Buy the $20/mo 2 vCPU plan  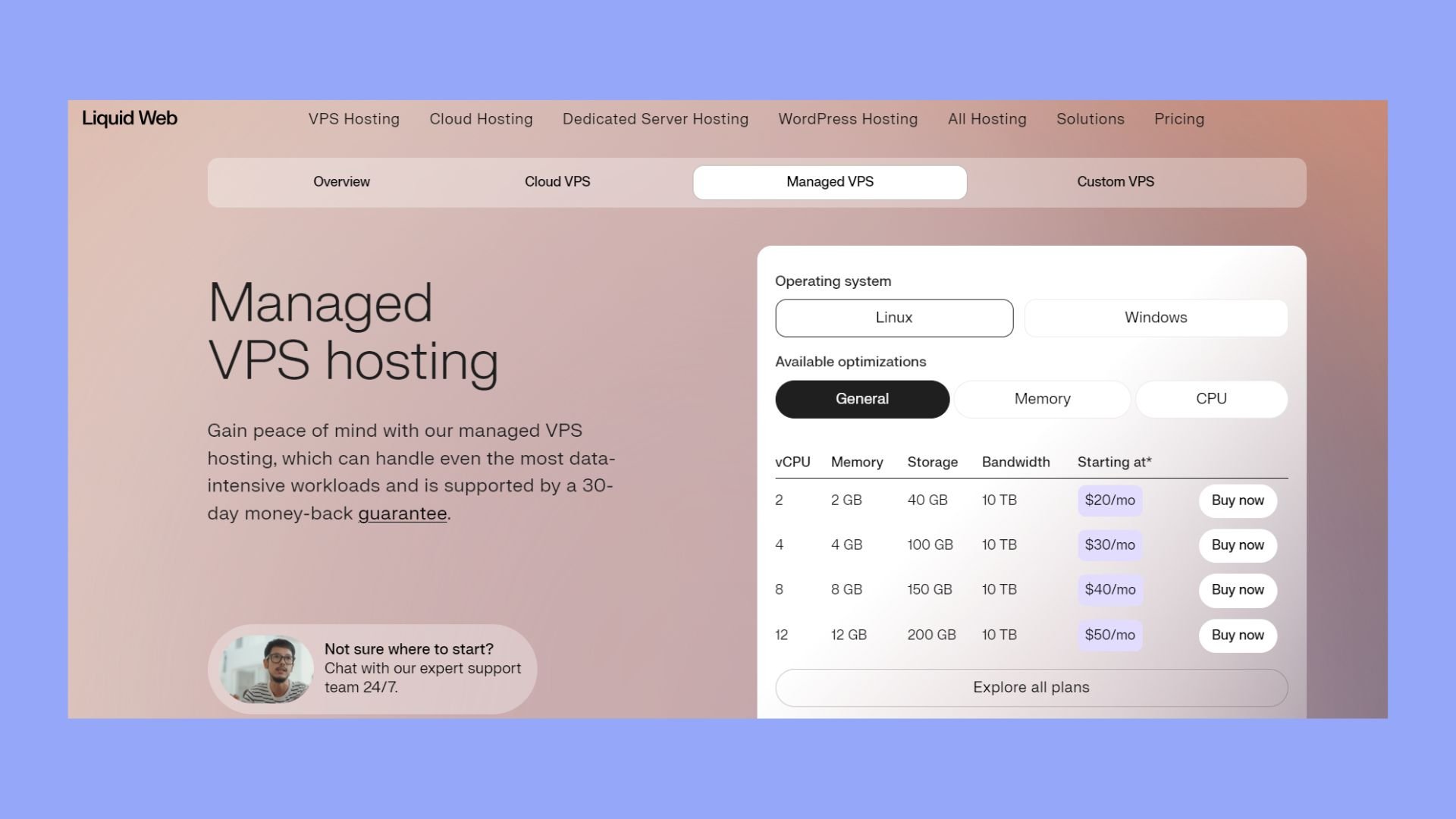(x=1238, y=500)
